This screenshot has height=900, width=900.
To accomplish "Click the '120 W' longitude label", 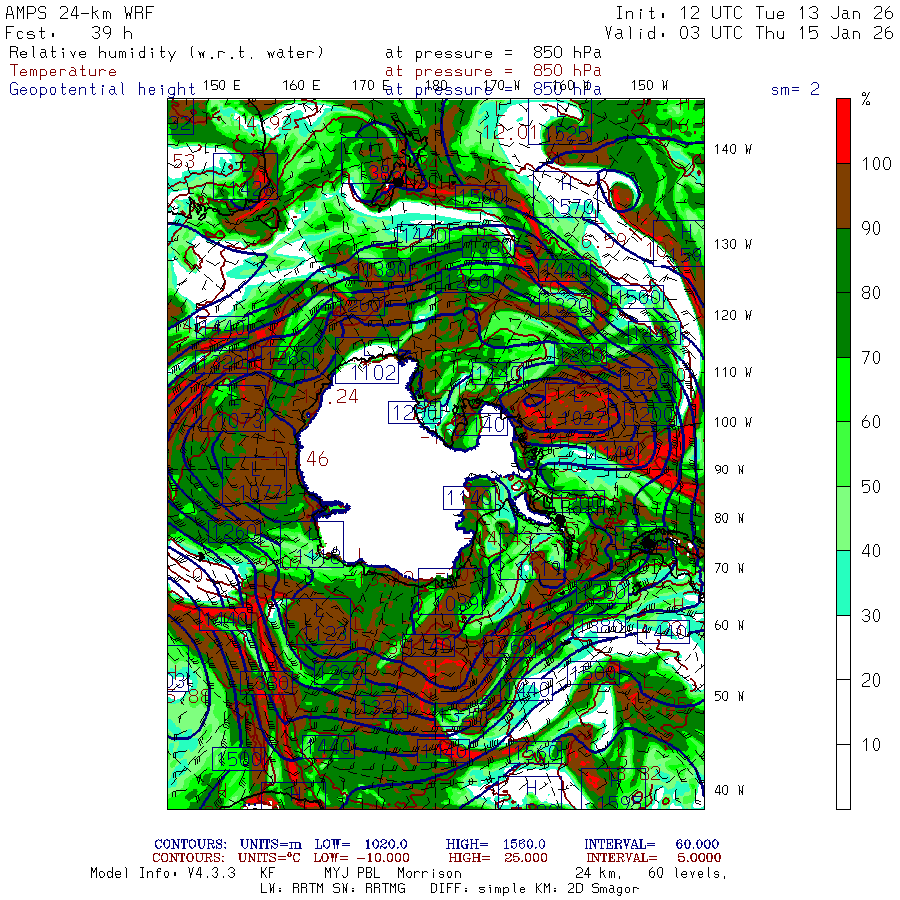I will (733, 315).
